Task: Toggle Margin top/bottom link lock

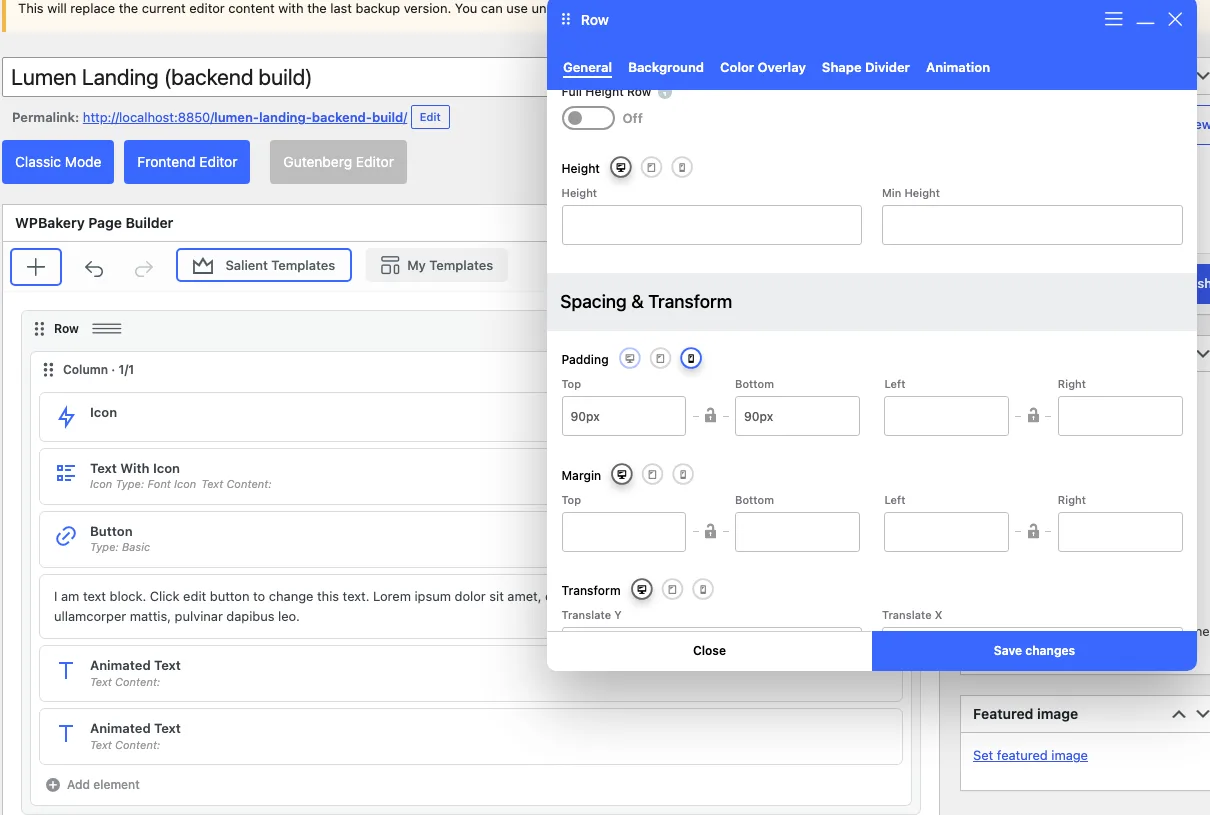Action: click(x=710, y=531)
